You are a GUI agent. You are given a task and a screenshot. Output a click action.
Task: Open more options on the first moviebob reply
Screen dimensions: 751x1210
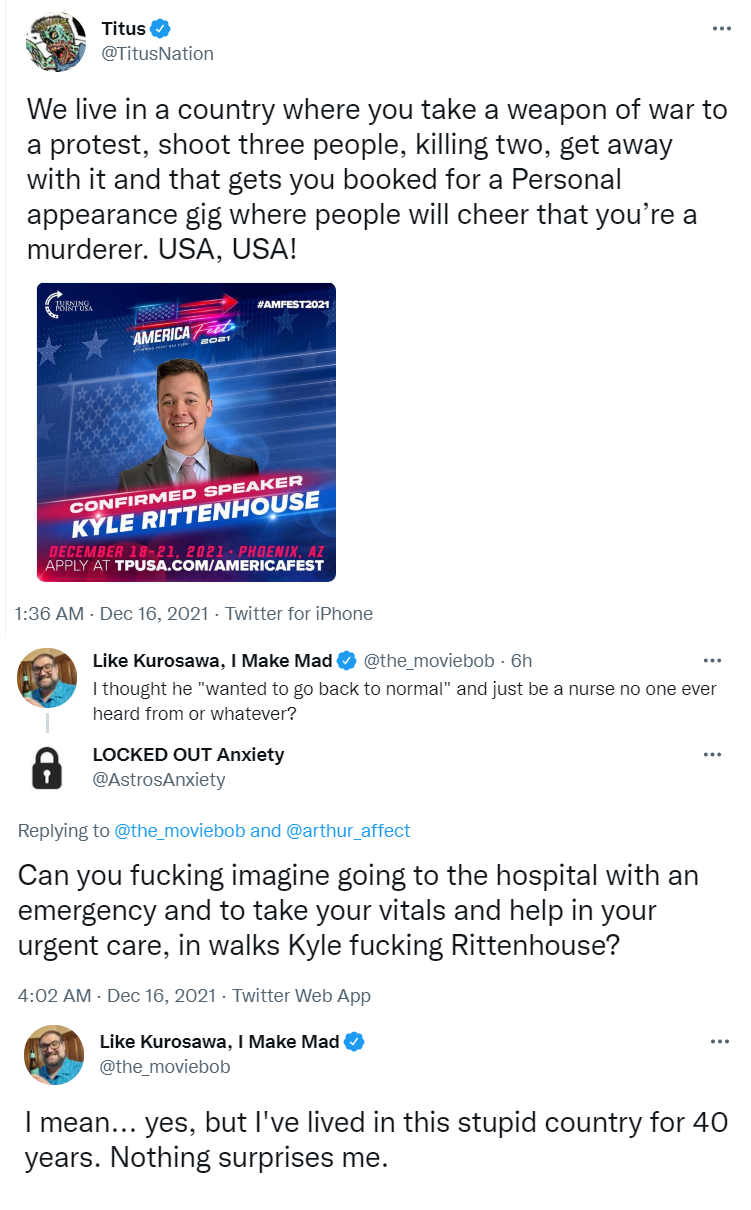[712, 660]
